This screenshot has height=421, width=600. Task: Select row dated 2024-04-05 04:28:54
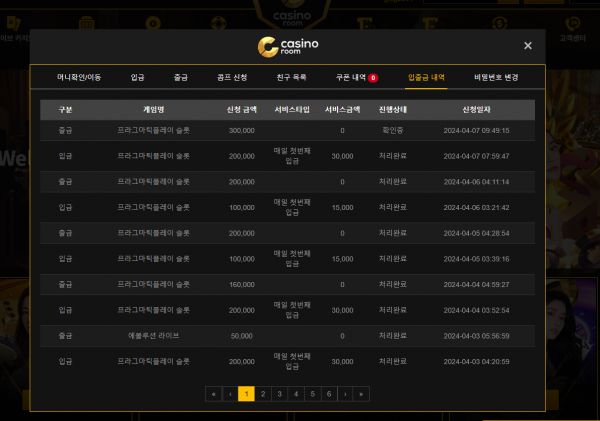(x=287, y=233)
